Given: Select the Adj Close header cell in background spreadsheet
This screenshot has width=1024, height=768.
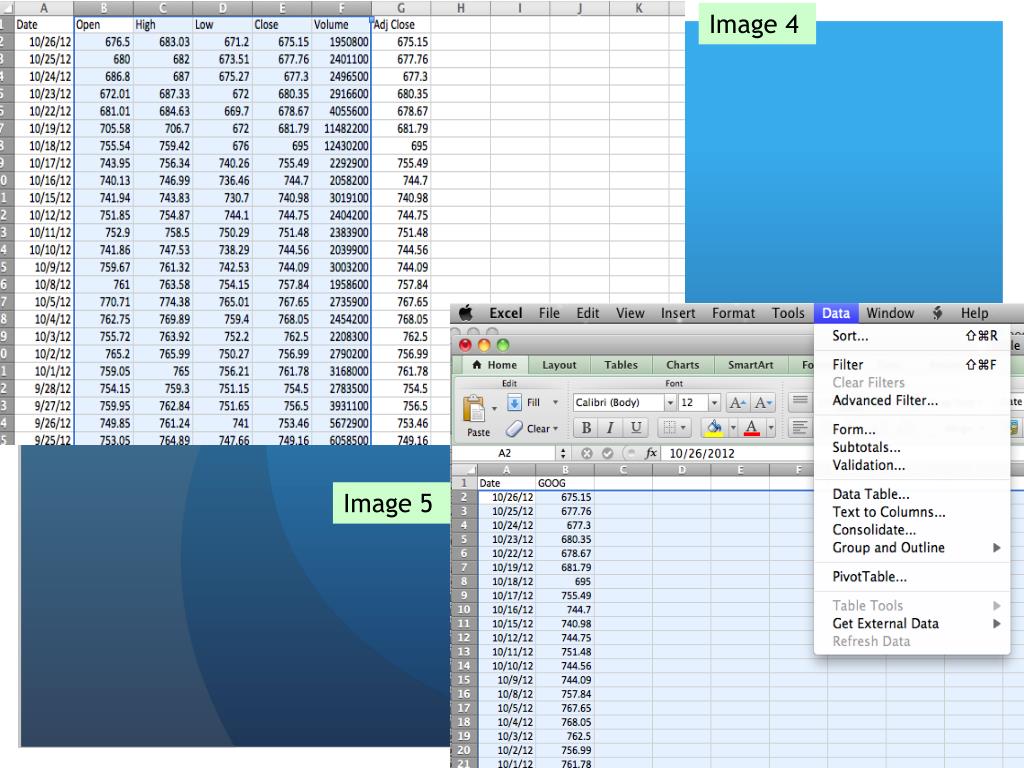Looking at the screenshot, I should [x=401, y=25].
